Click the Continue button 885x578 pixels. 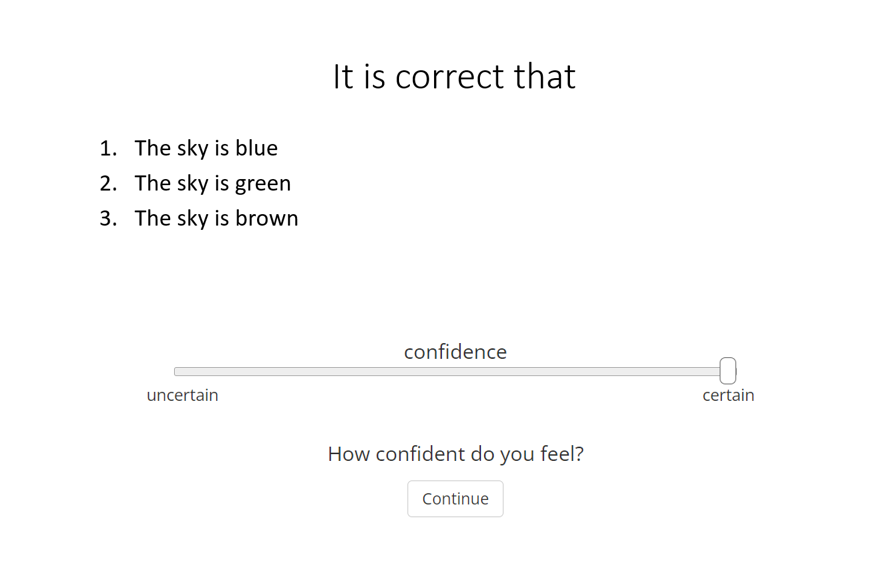coord(455,499)
